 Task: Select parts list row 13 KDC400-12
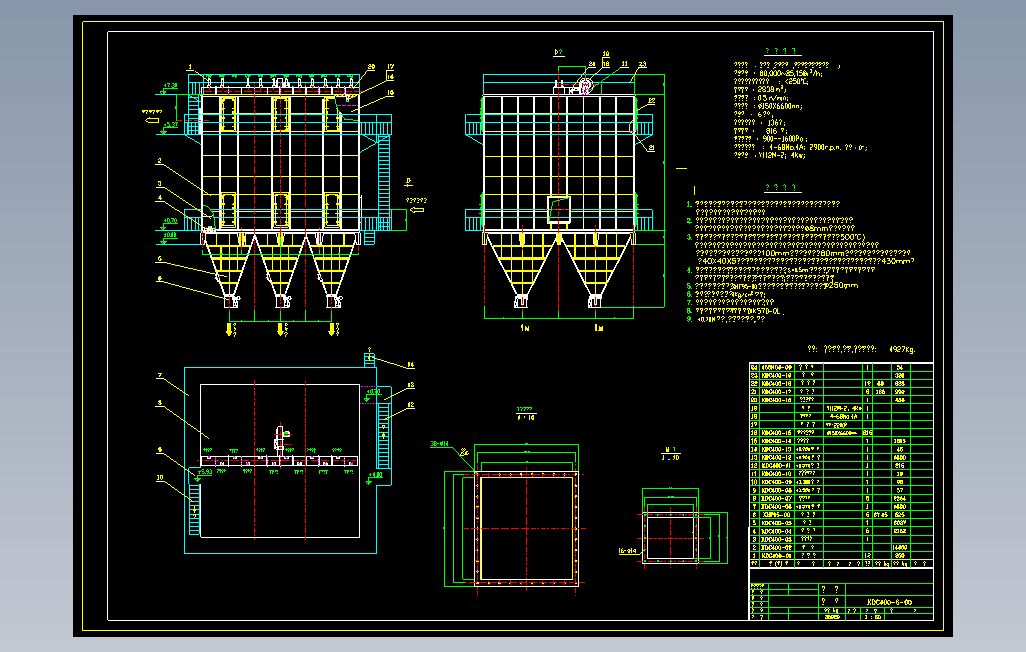tap(841, 458)
